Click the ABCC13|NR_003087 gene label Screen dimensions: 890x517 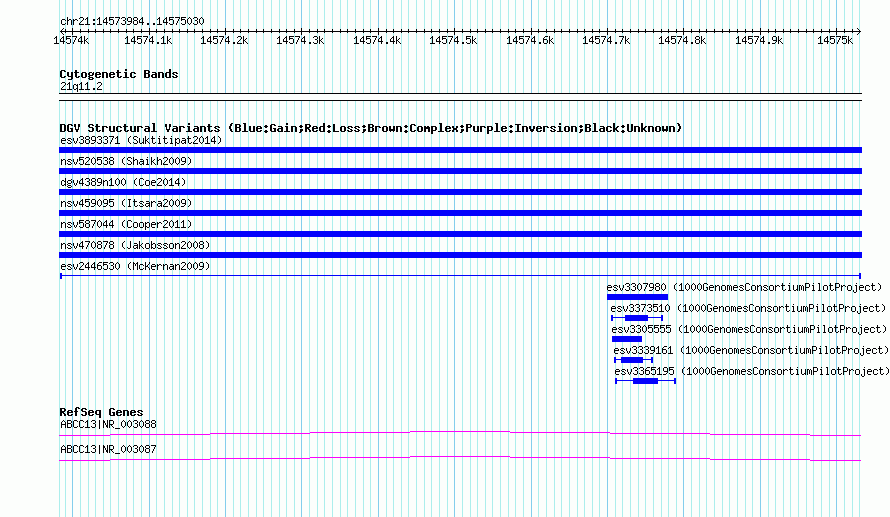[x=108, y=449]
